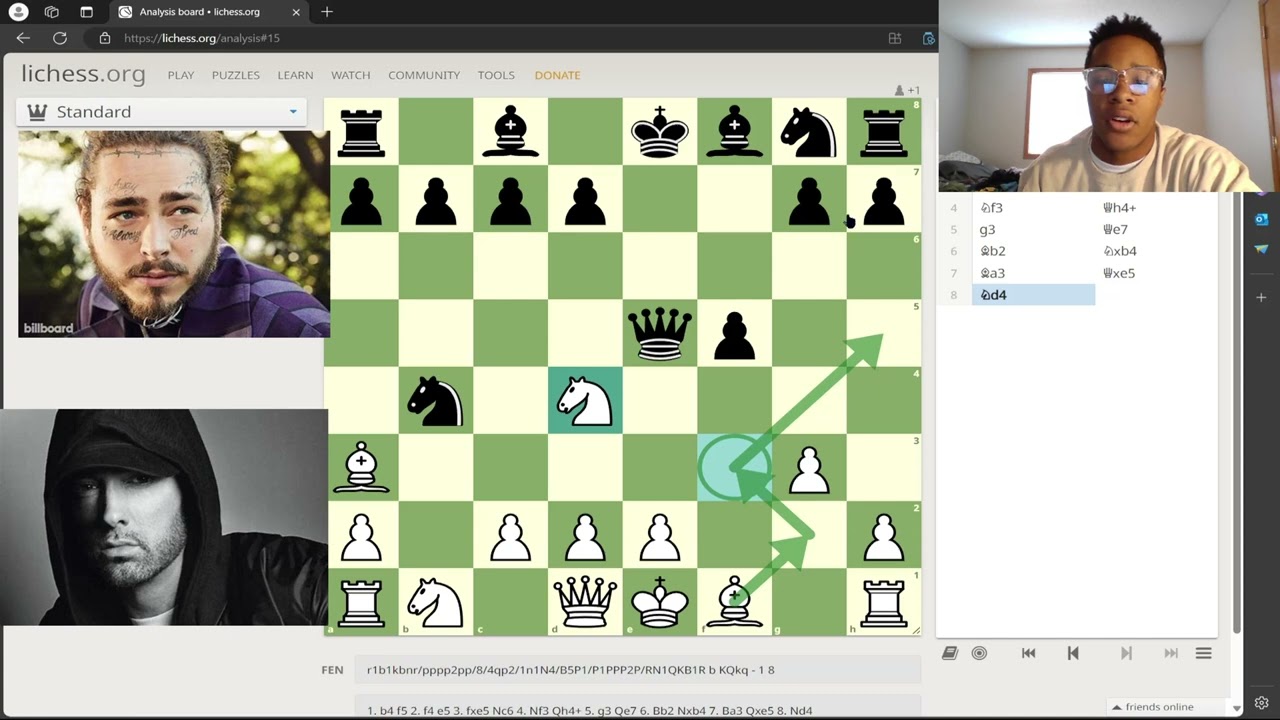Close the Analysis board tab
The image size is (1280, 720).
tap(296, 12)
